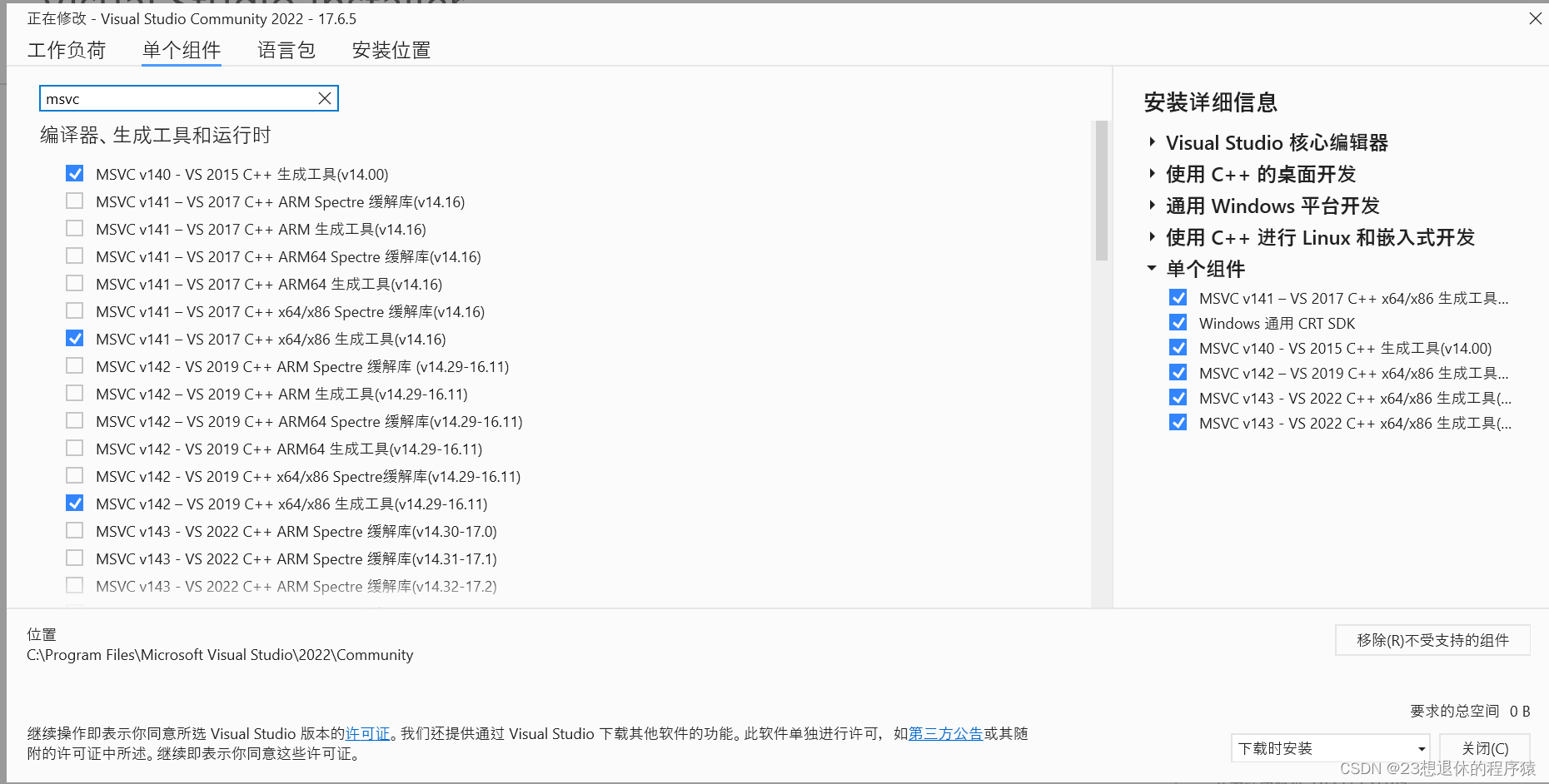This screenshot has width=1549, height=784.
Task: Open the 下载时安装 dropdown
Action: point(1420,747)
